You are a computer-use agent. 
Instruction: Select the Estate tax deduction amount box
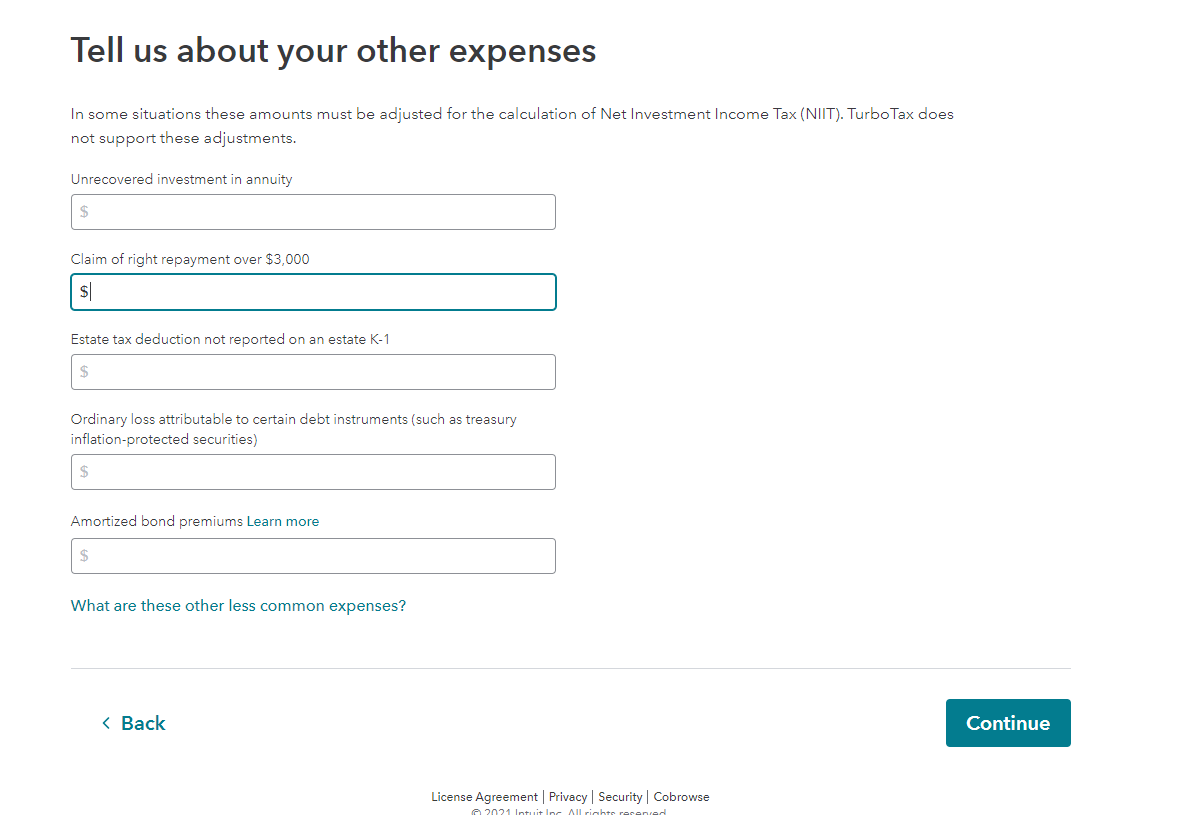313,372
